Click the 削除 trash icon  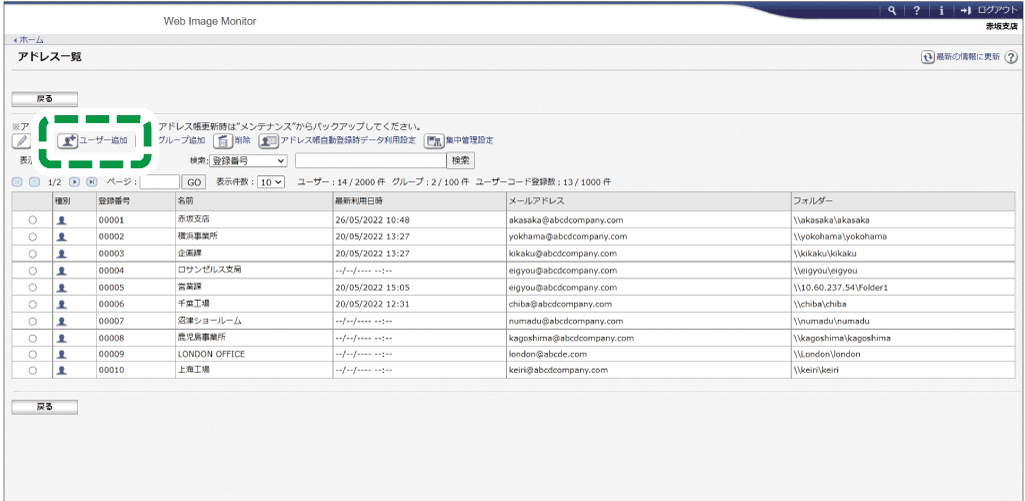click(223, 141)
